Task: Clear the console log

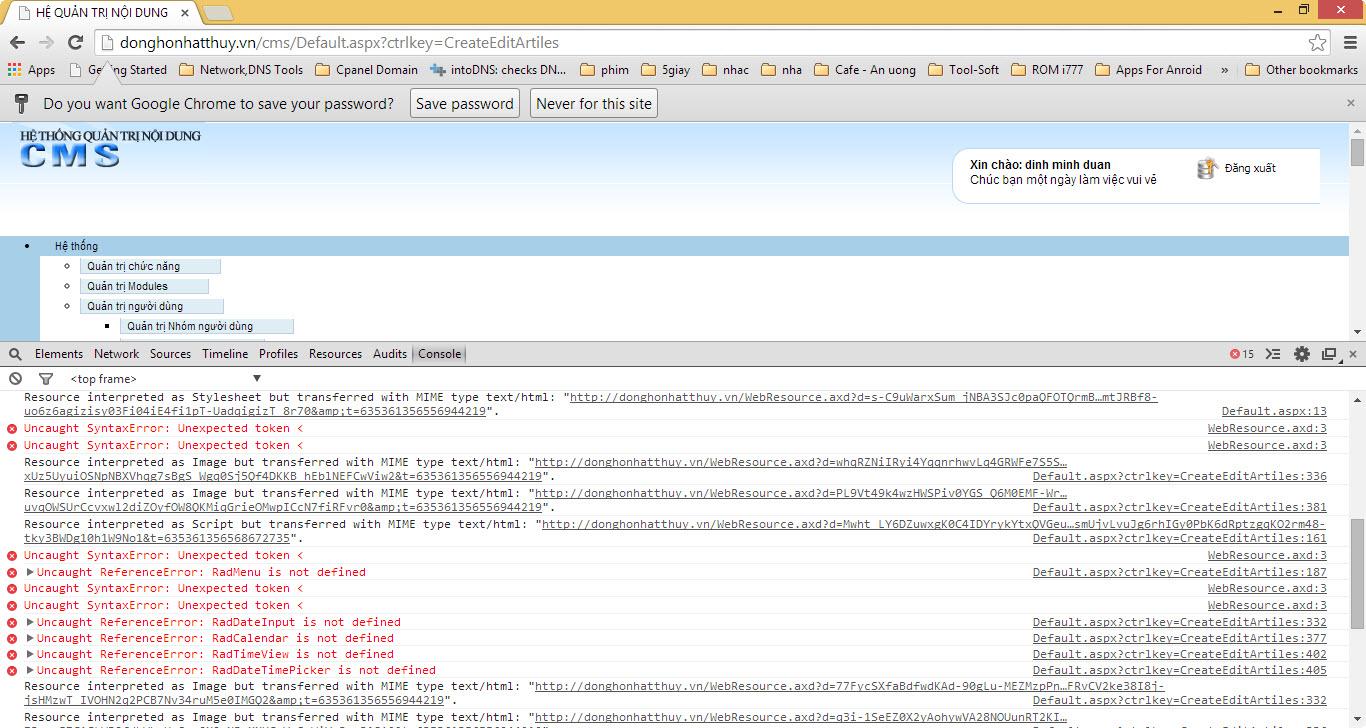Action: (x=15, y=379)
